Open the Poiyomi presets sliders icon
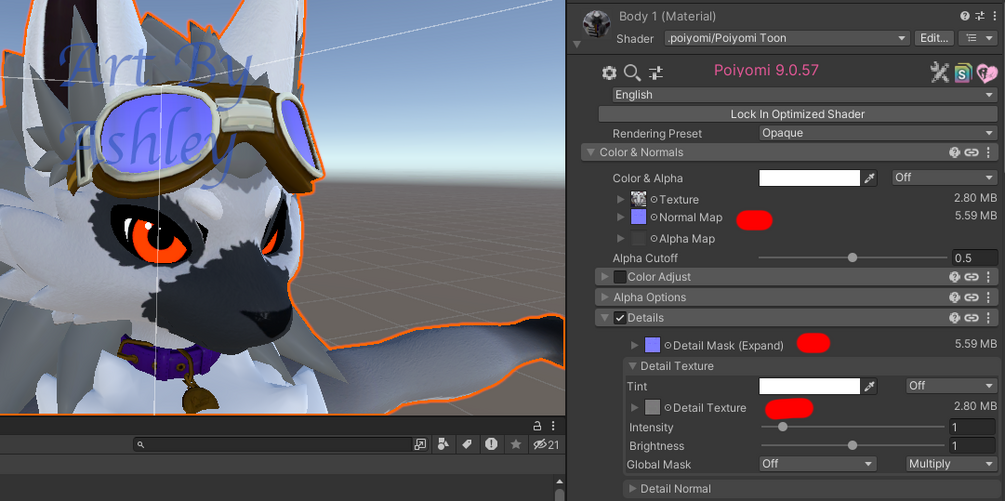 point(656,73)
